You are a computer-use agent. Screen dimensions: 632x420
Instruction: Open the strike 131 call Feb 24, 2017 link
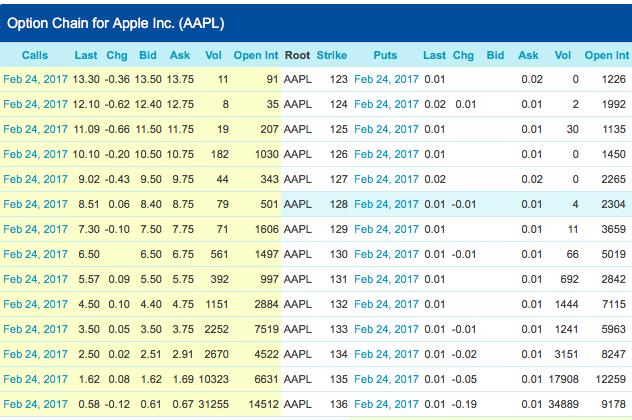click(35, 279)
